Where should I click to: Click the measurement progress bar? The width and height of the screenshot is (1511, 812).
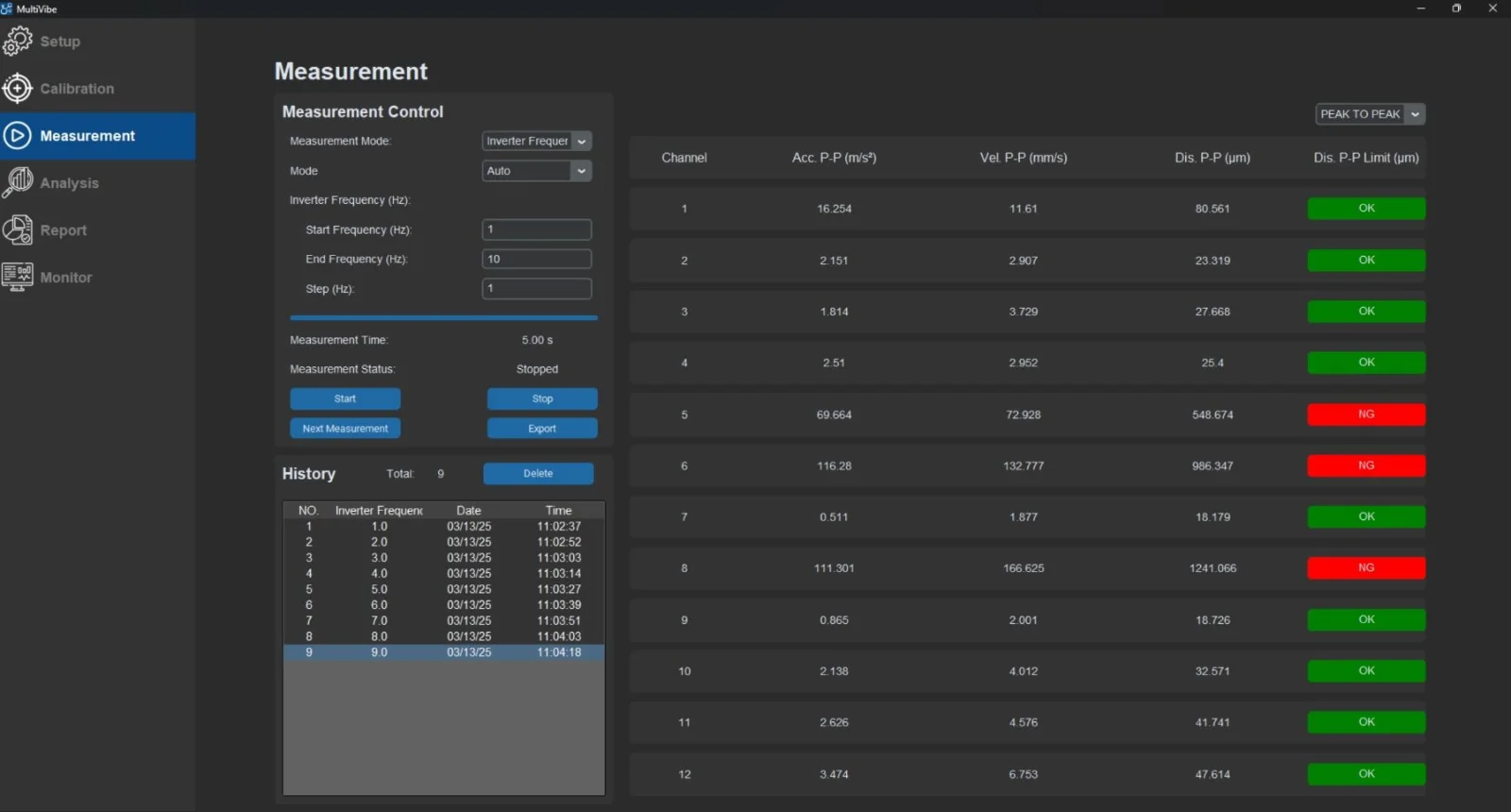pyautogui.click(x=444, y=318)
